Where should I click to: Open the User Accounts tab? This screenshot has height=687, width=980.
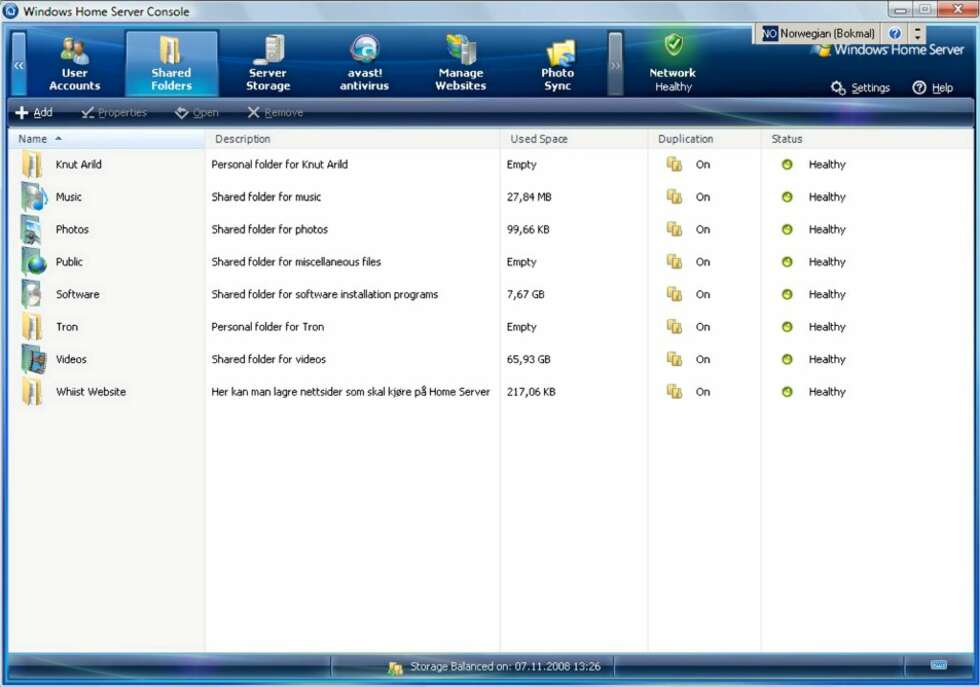click(x=74, y=64)
